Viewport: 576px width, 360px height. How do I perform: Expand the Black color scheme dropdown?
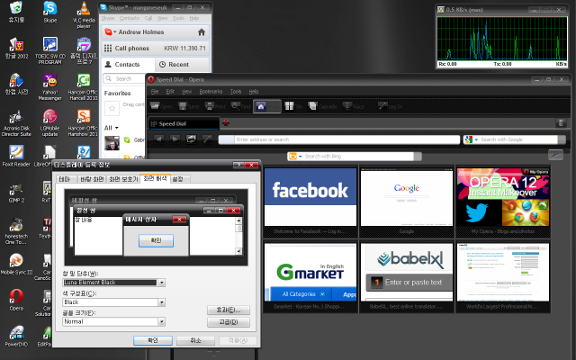[161, 302]
